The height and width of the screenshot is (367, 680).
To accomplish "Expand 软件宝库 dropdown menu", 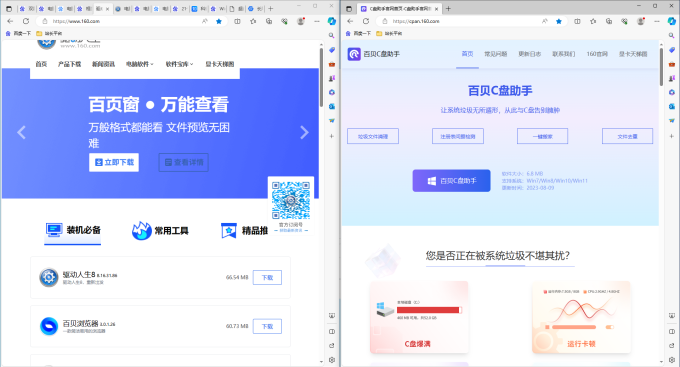I will [x=179, y=64].
